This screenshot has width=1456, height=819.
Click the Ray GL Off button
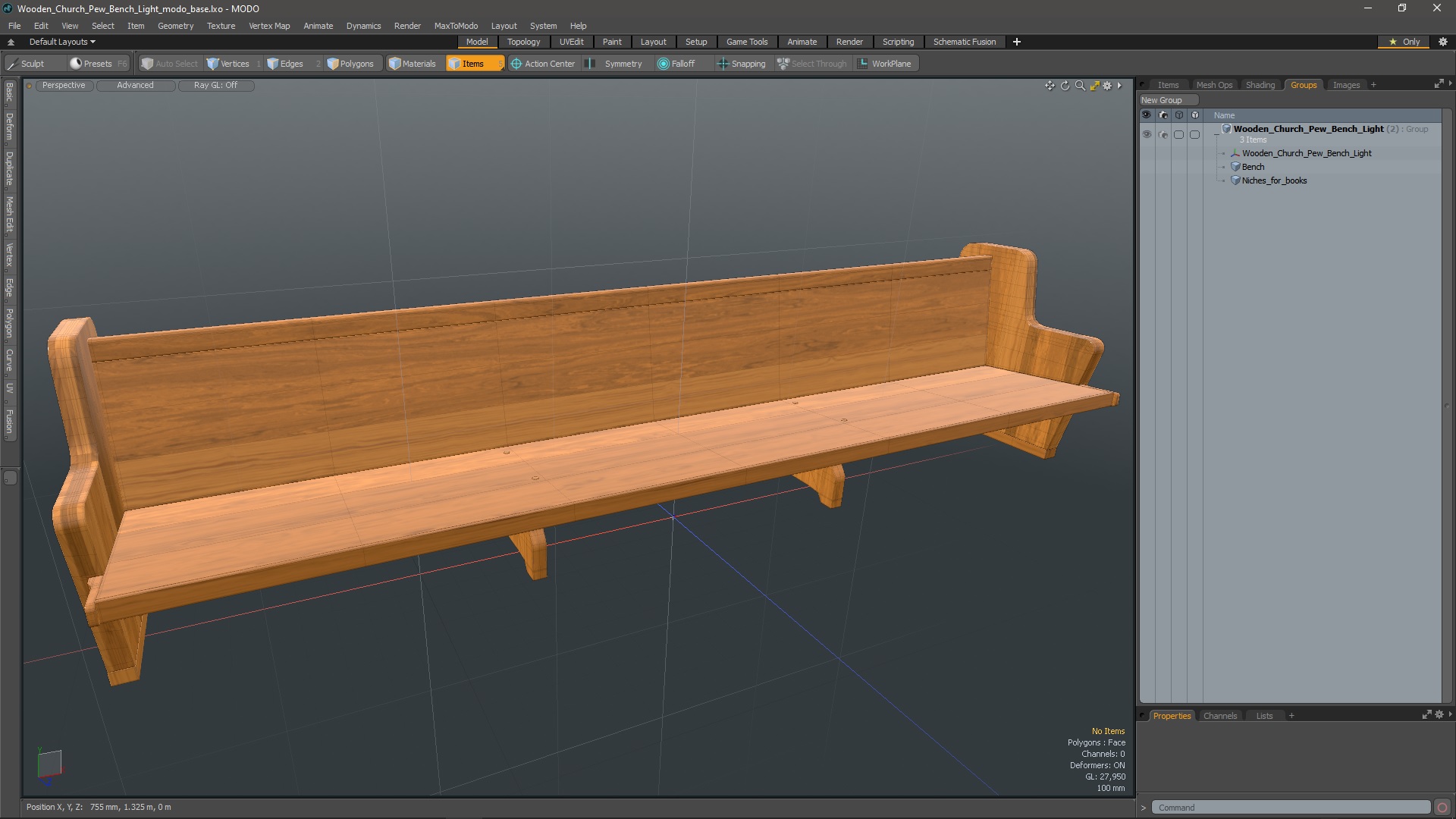(x=215, y=85)
